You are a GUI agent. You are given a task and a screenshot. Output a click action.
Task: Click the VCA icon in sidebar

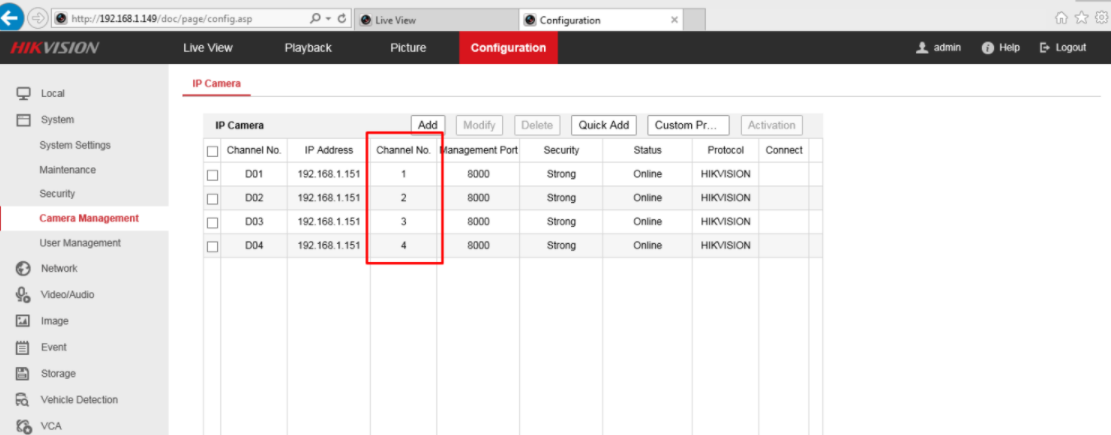click(x=22, y=426)
